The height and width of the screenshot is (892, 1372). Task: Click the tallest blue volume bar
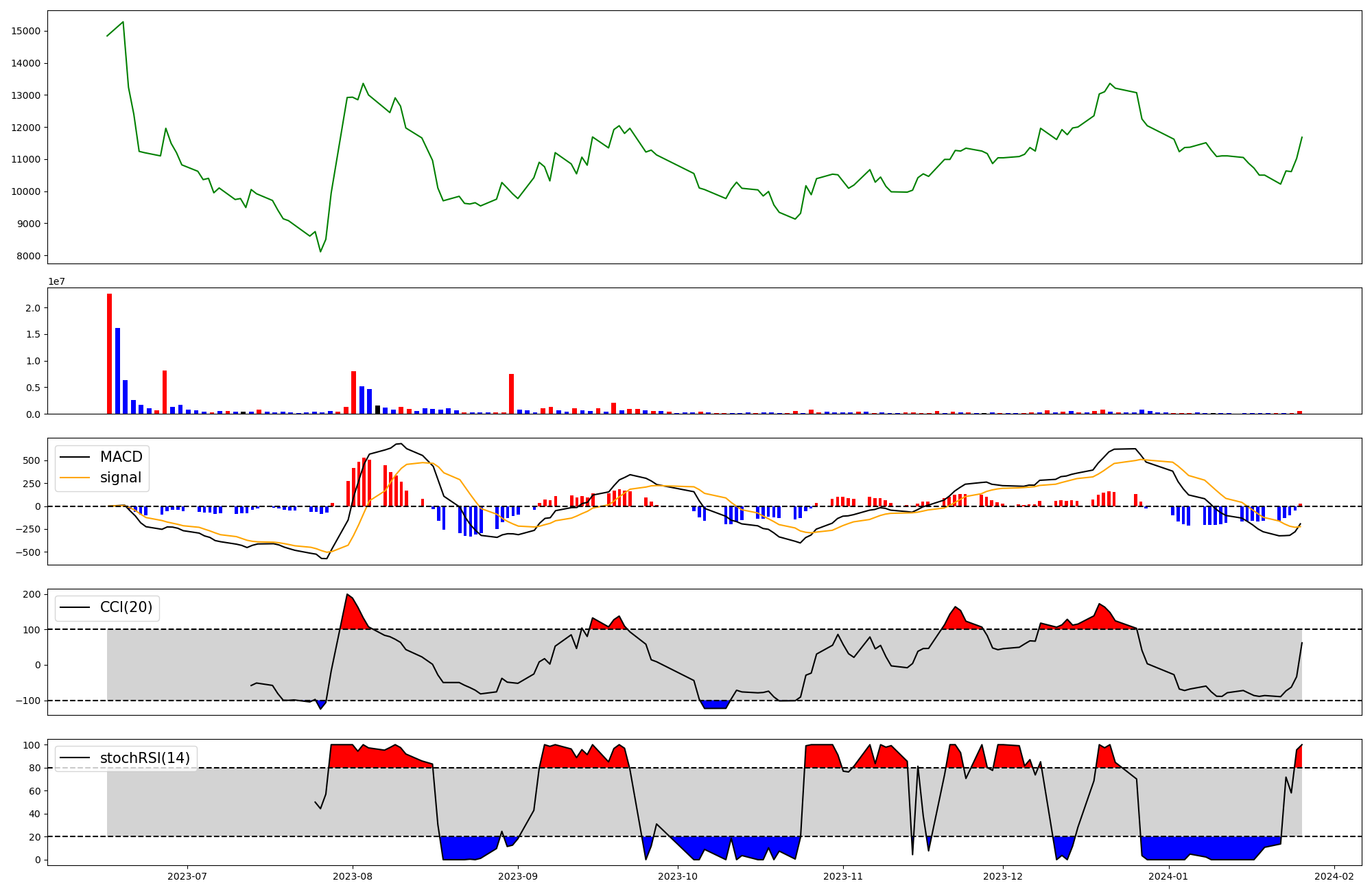click(x=117, y=371)
